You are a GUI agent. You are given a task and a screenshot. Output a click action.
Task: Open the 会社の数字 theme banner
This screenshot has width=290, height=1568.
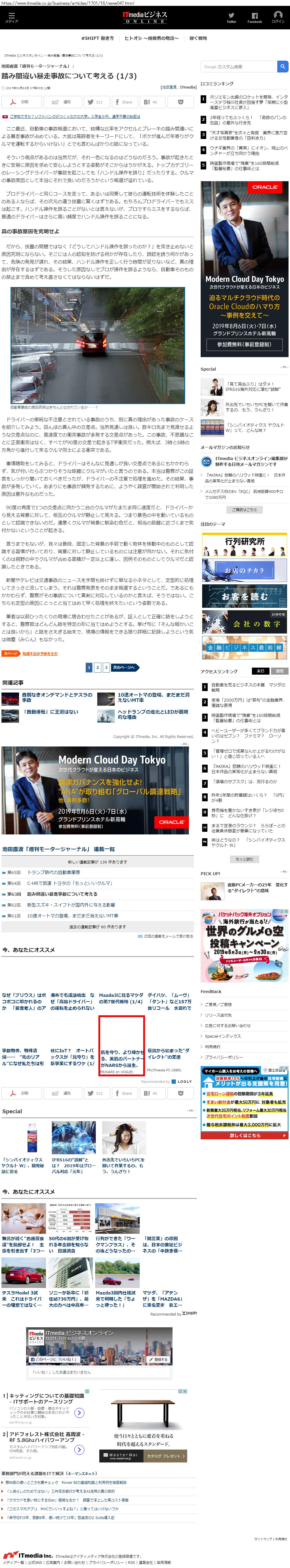coord(244,623)
